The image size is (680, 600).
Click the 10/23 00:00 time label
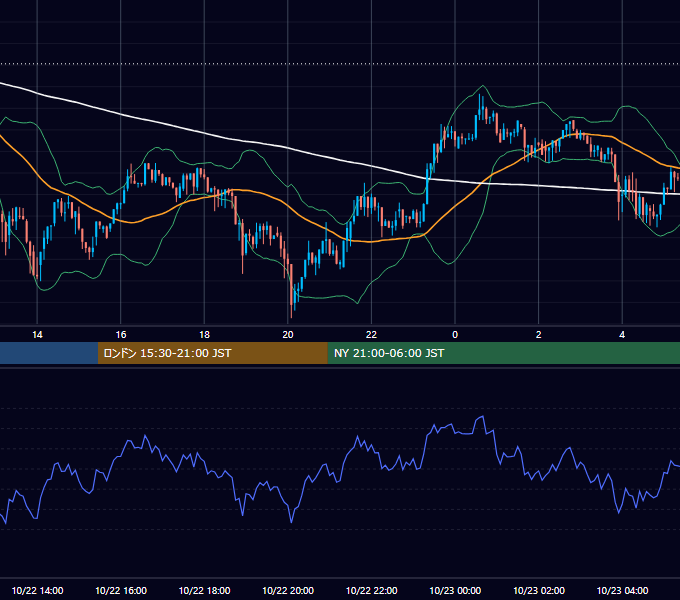pos(455,590)
